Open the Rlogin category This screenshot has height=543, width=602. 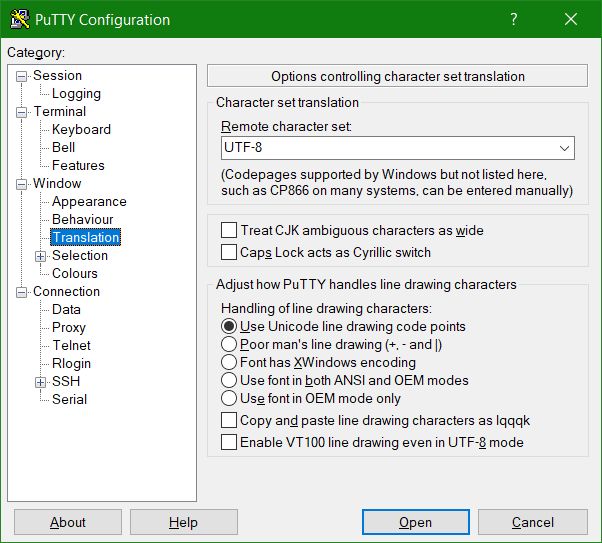[71, 364]
